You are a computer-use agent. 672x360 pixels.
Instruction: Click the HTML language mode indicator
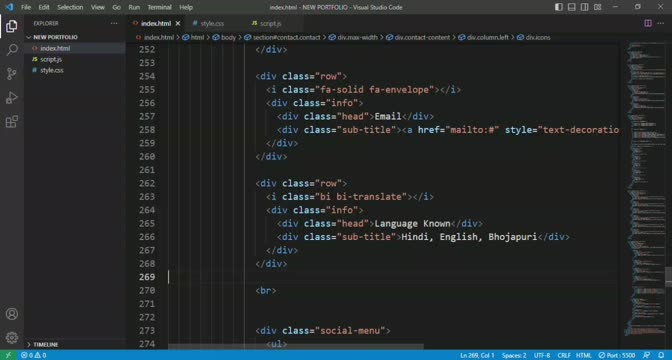click(x=583, y=355)
